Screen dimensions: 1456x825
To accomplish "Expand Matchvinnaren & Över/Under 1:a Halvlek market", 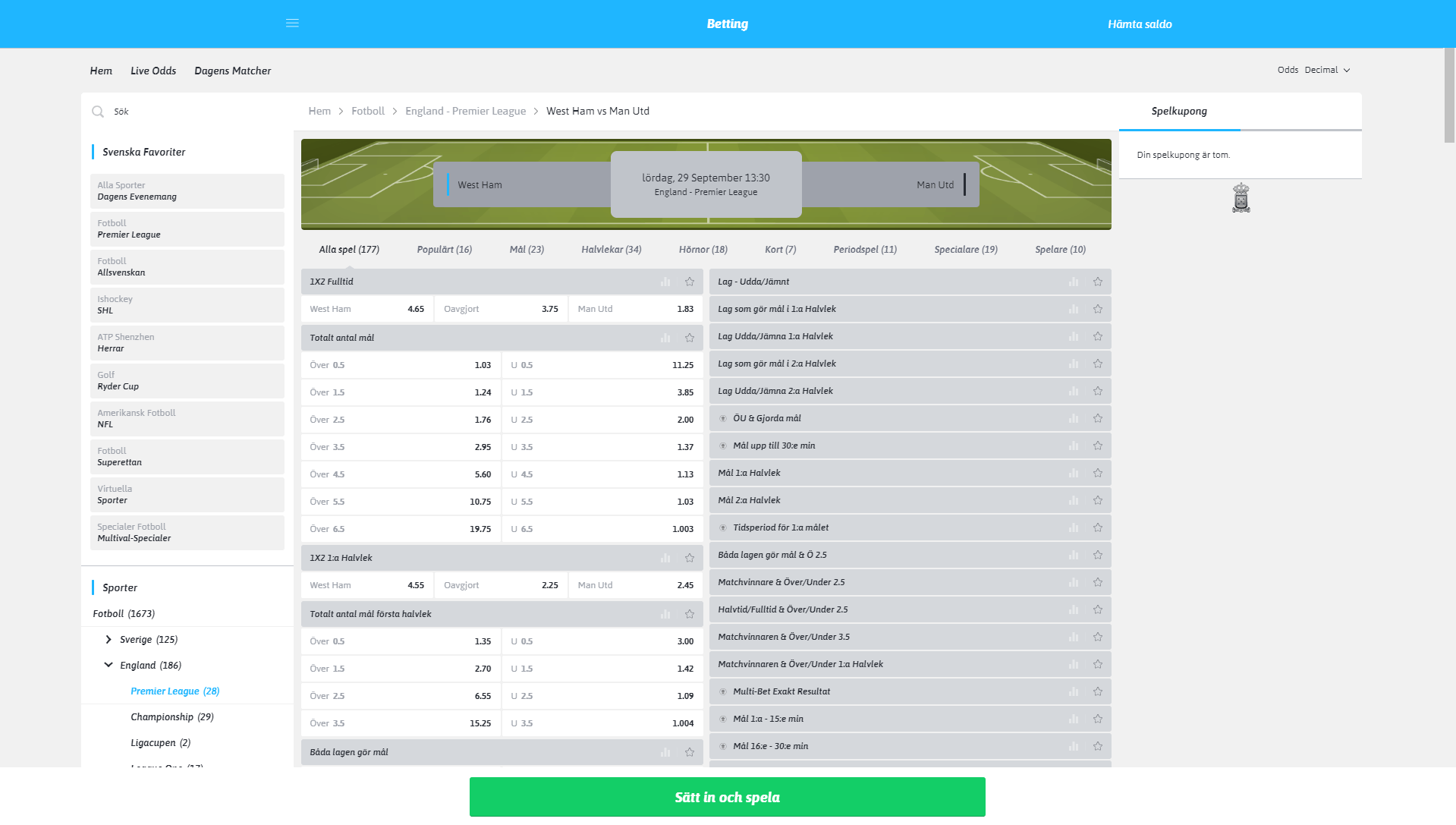I will pos(910,664).
